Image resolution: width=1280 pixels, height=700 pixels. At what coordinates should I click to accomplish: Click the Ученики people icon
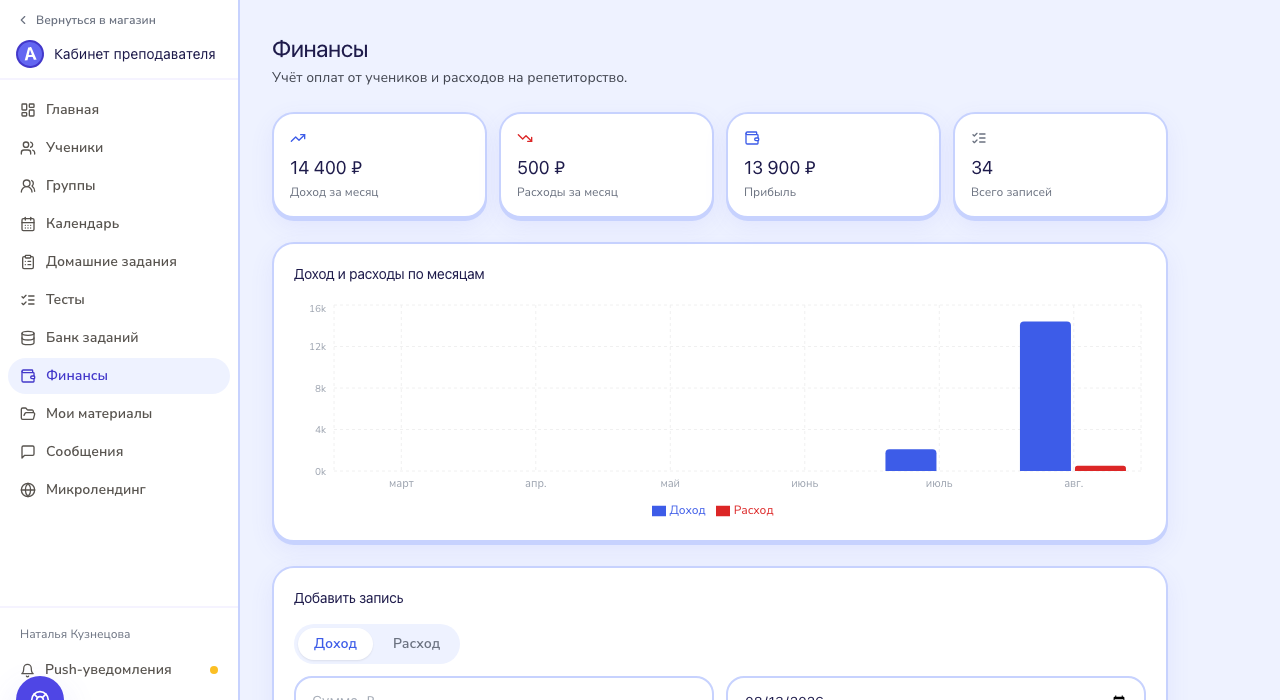point(28,148)
